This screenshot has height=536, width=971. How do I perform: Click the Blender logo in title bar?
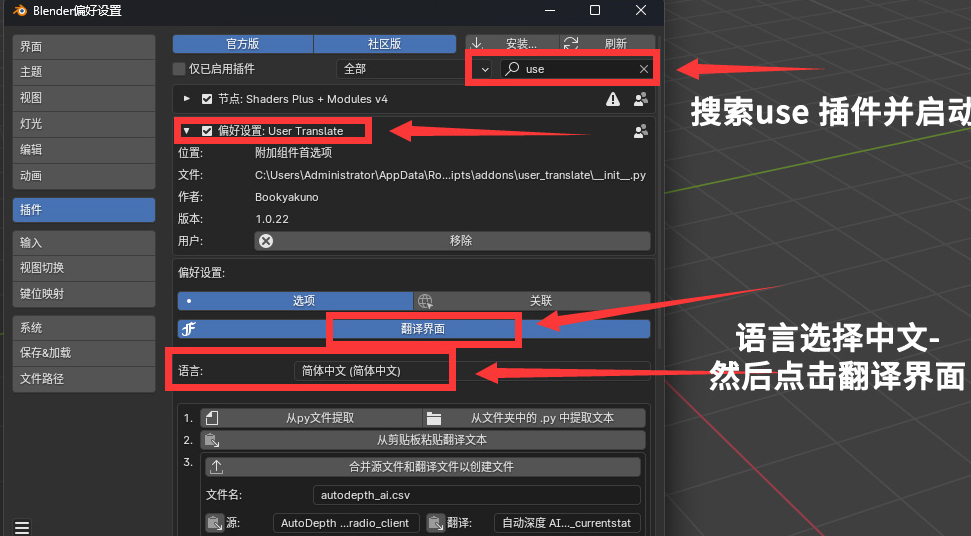click(x=20, y=11)
